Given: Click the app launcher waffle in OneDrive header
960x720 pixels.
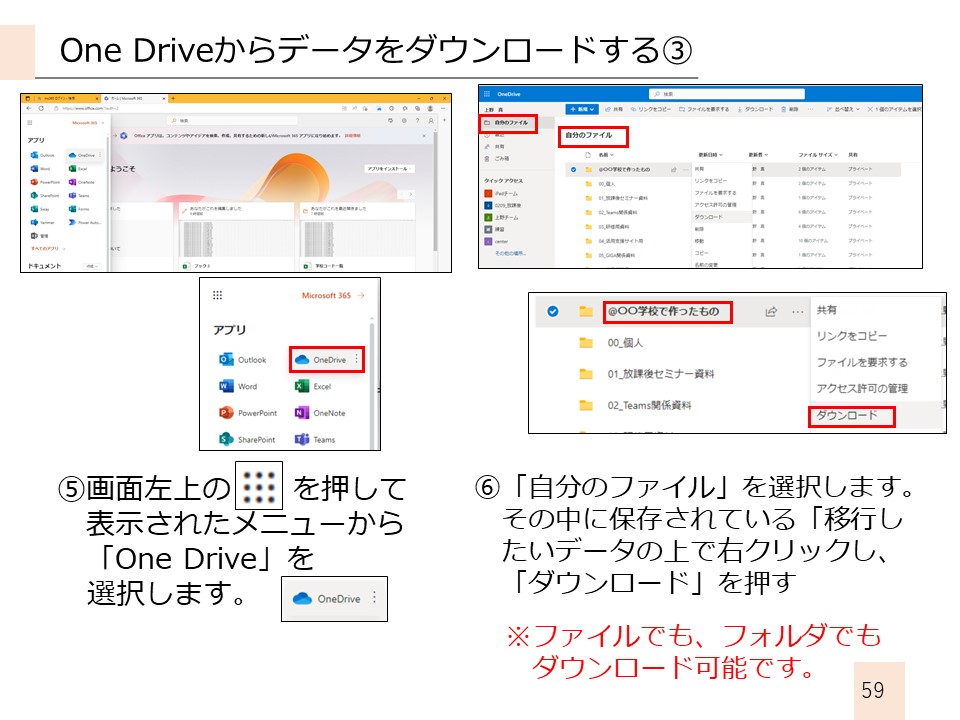Looking at the screenshot, I should [x=487, y=94].
